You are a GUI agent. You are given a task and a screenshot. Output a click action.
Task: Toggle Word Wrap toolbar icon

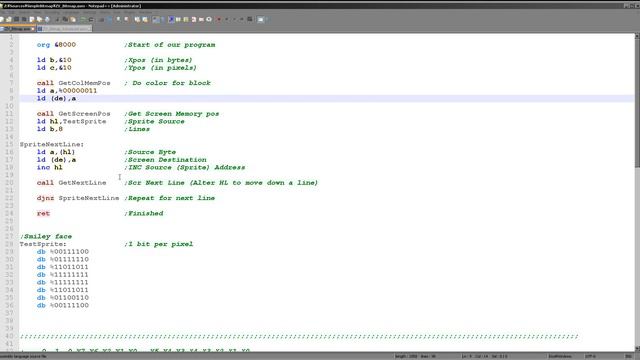pyautogui.click(x=156, y=19)
